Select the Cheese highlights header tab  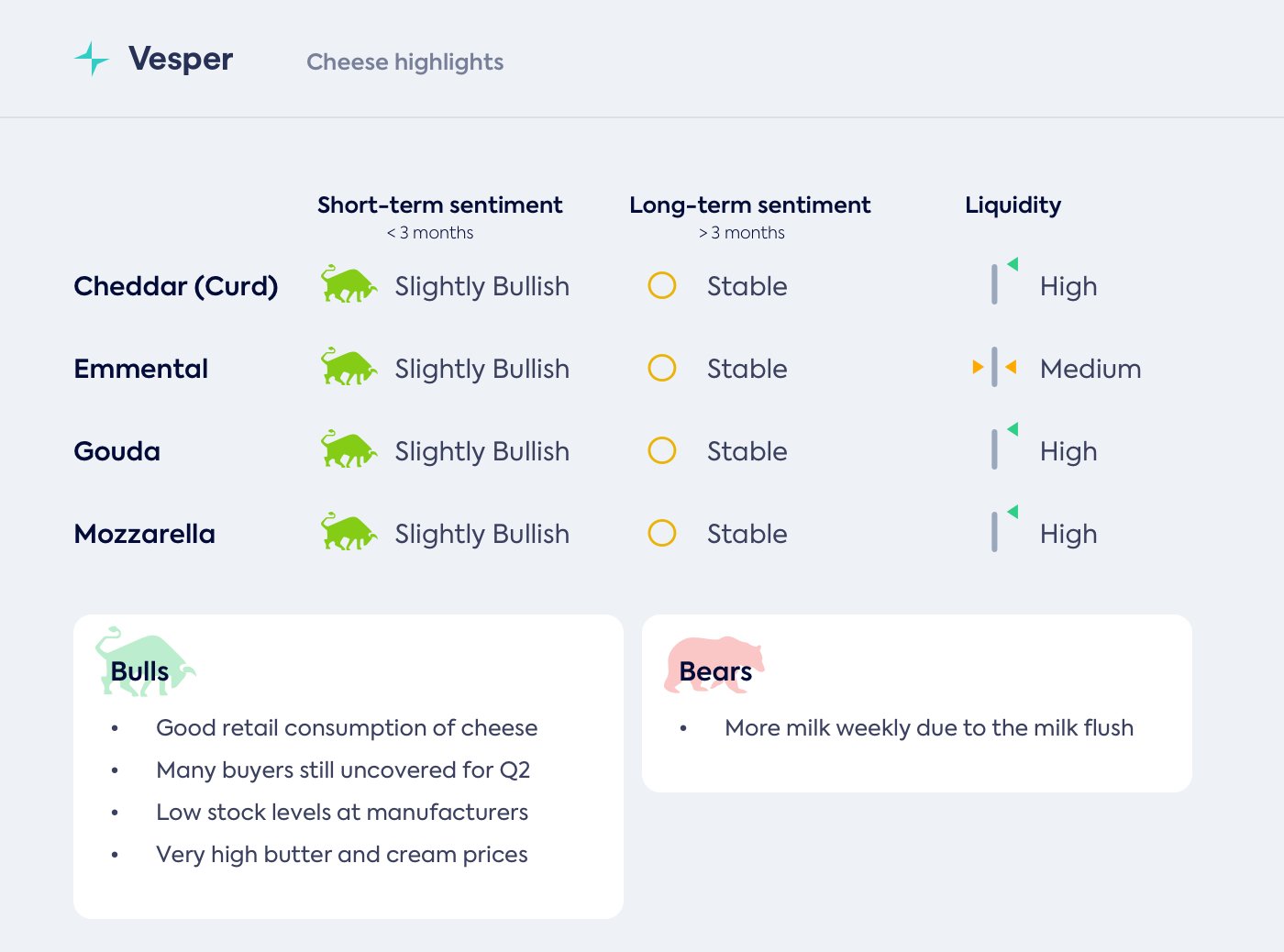[x=404, y=61]
